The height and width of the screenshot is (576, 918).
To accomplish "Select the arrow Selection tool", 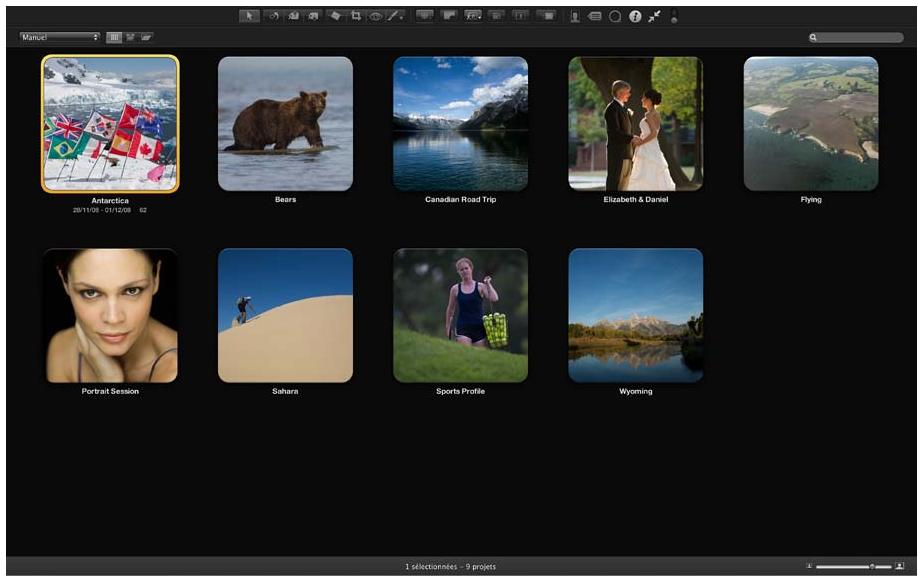I will coord(249,16).
